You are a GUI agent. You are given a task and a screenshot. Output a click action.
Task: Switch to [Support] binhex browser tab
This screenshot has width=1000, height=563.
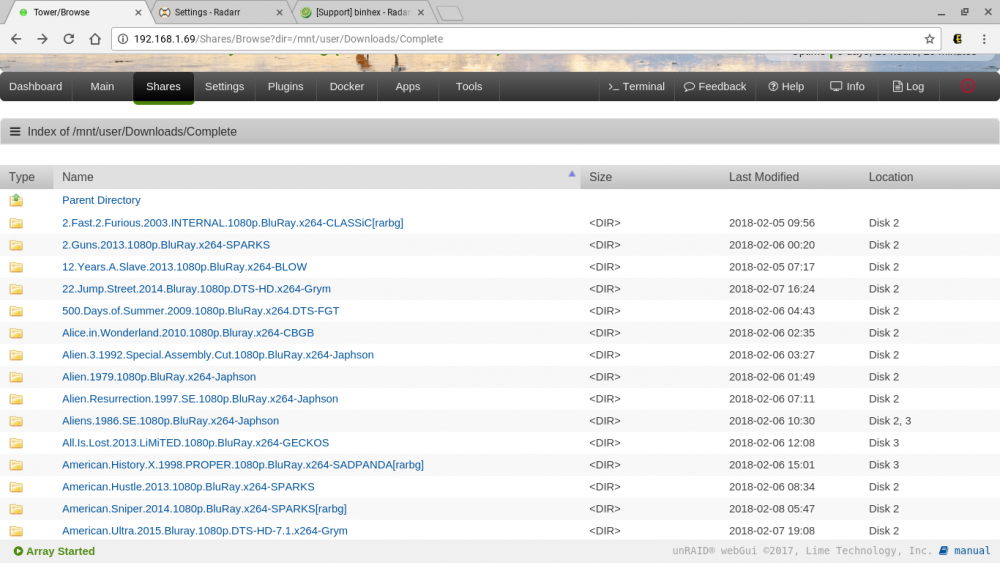tap(362, 12)
